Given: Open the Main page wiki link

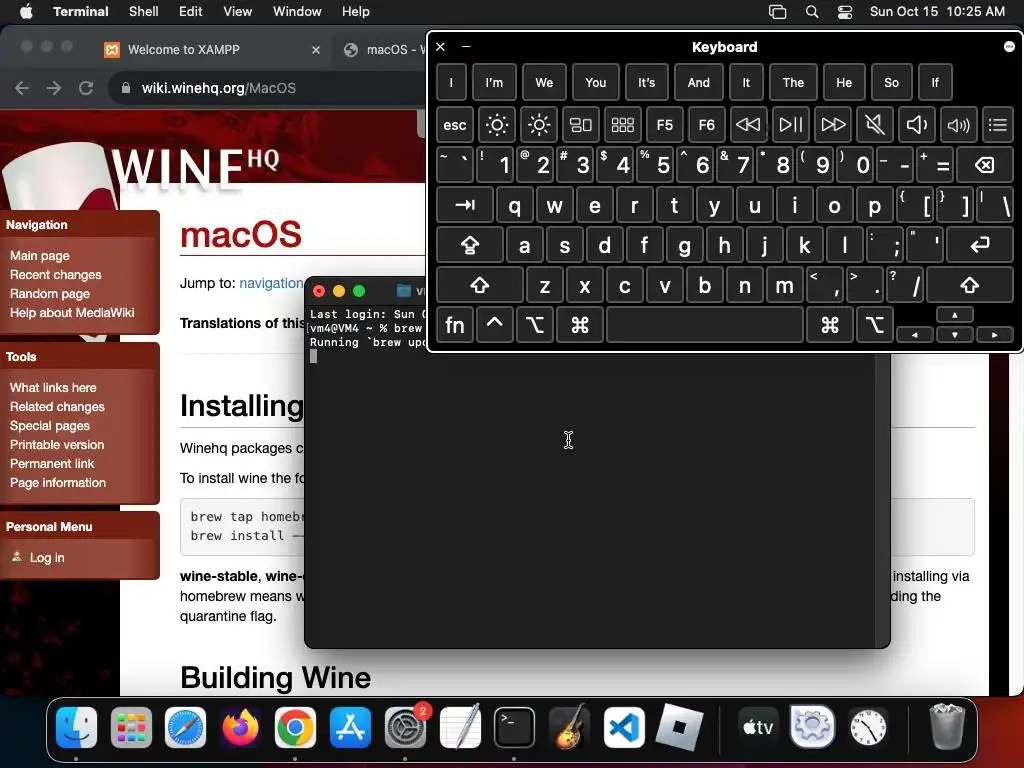Looking at the screenshot, I should pos(39,255).
